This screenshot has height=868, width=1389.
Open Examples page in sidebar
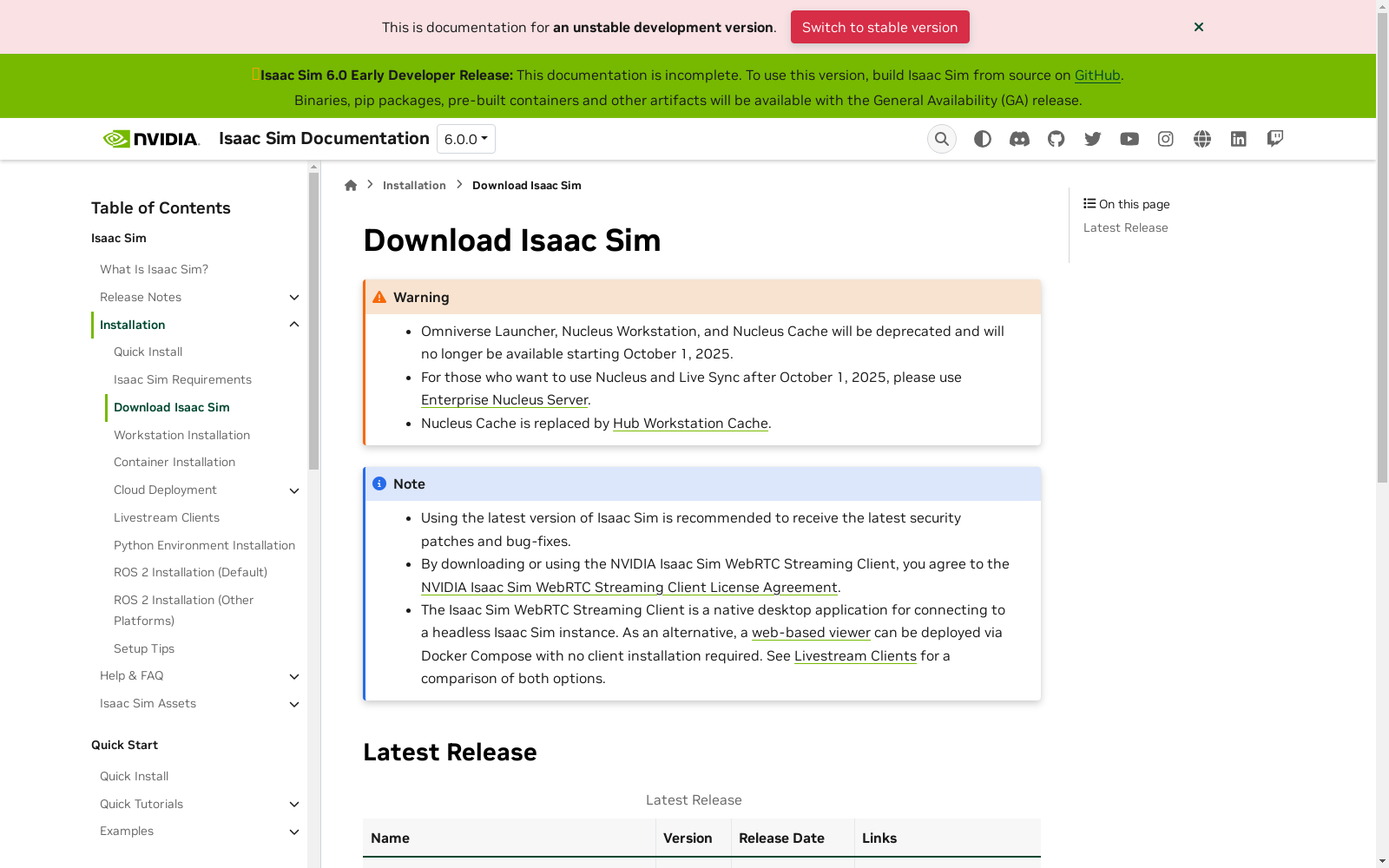127,831
